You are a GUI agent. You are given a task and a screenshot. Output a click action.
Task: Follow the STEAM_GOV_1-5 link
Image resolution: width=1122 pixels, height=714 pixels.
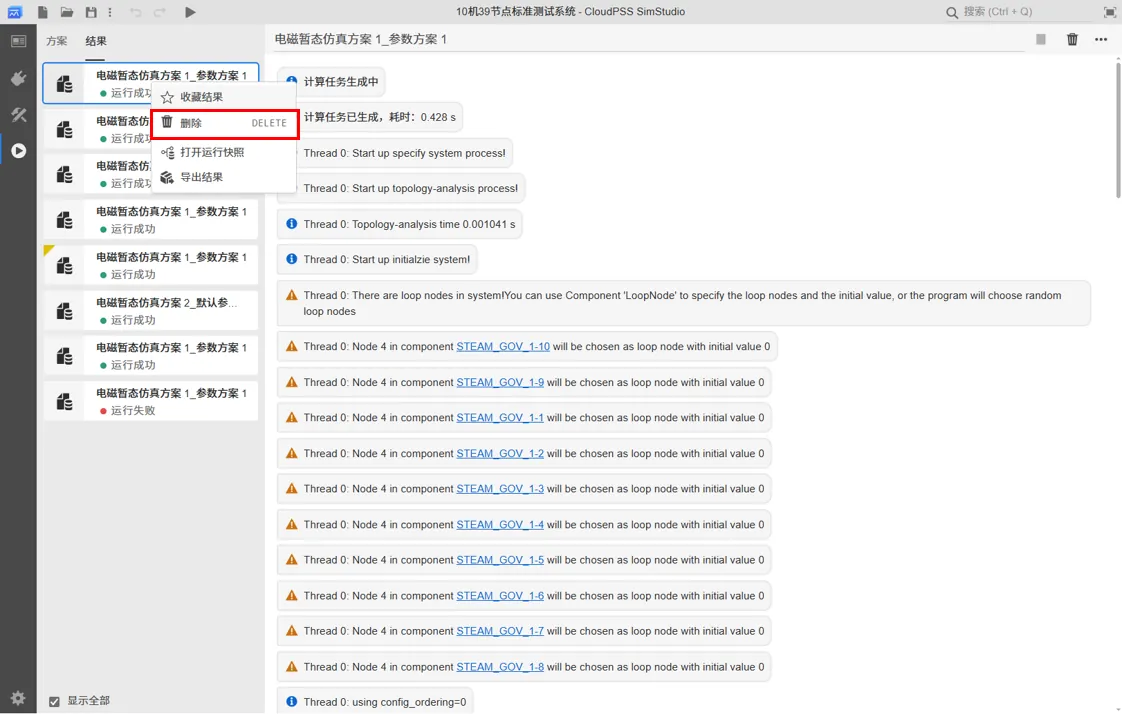pos(499,560)
